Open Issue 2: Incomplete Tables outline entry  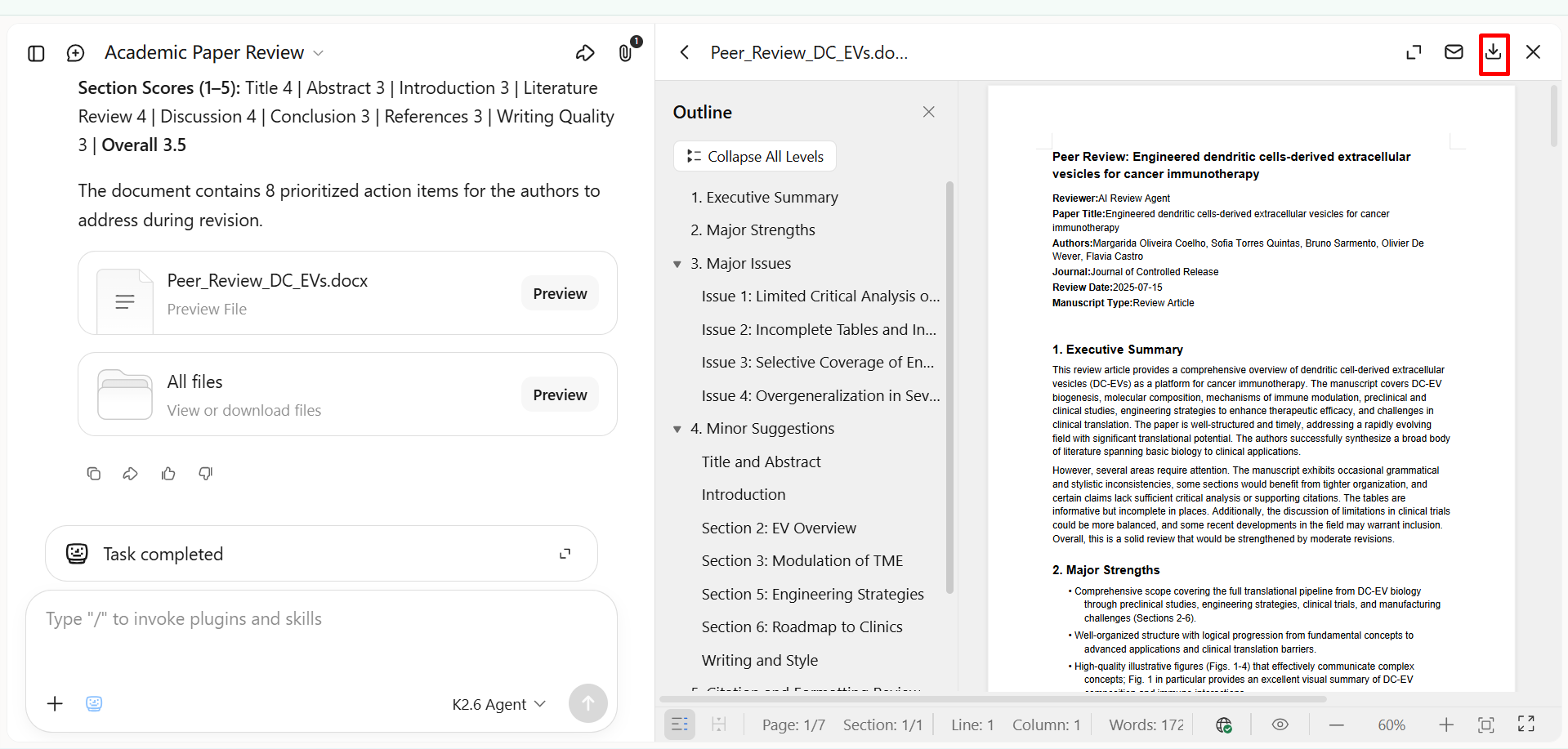coord(819,329)
